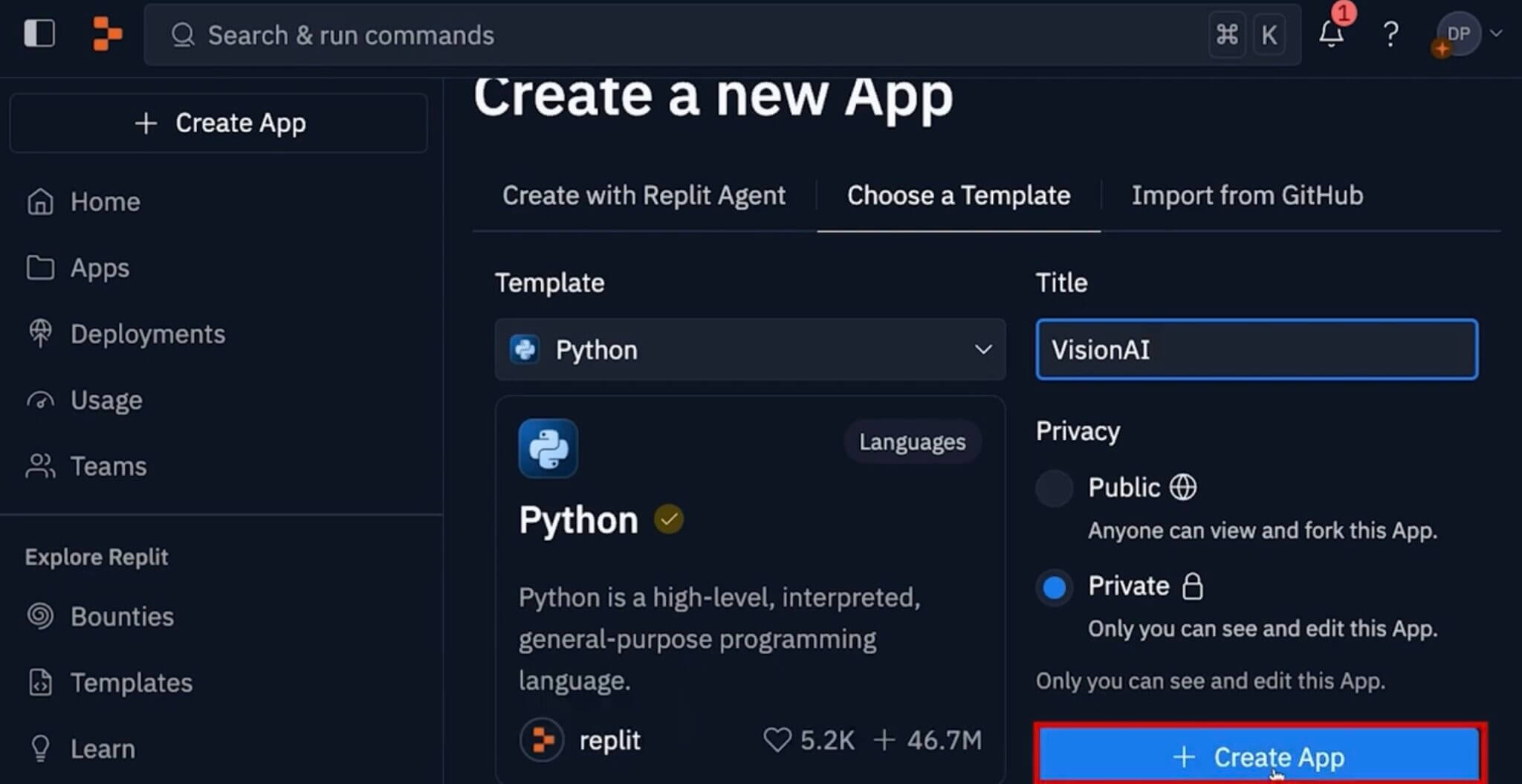
Task: Click the Explore Replit heading
Action: [97, 557]
